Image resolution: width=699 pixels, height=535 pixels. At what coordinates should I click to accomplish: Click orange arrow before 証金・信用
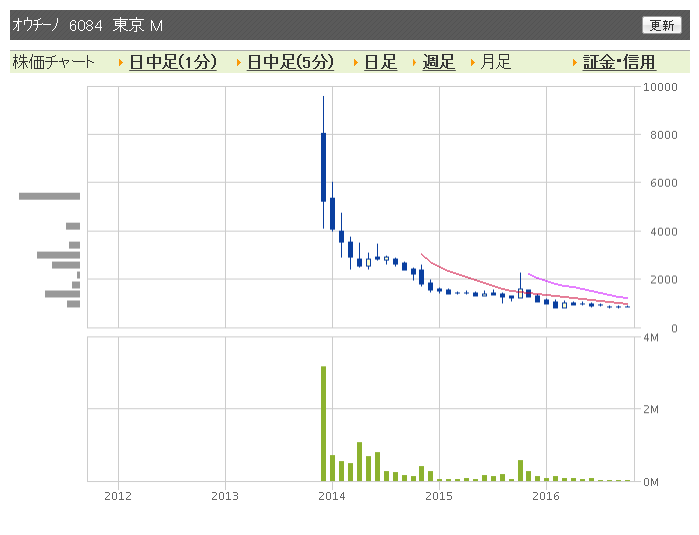point(575,63)
